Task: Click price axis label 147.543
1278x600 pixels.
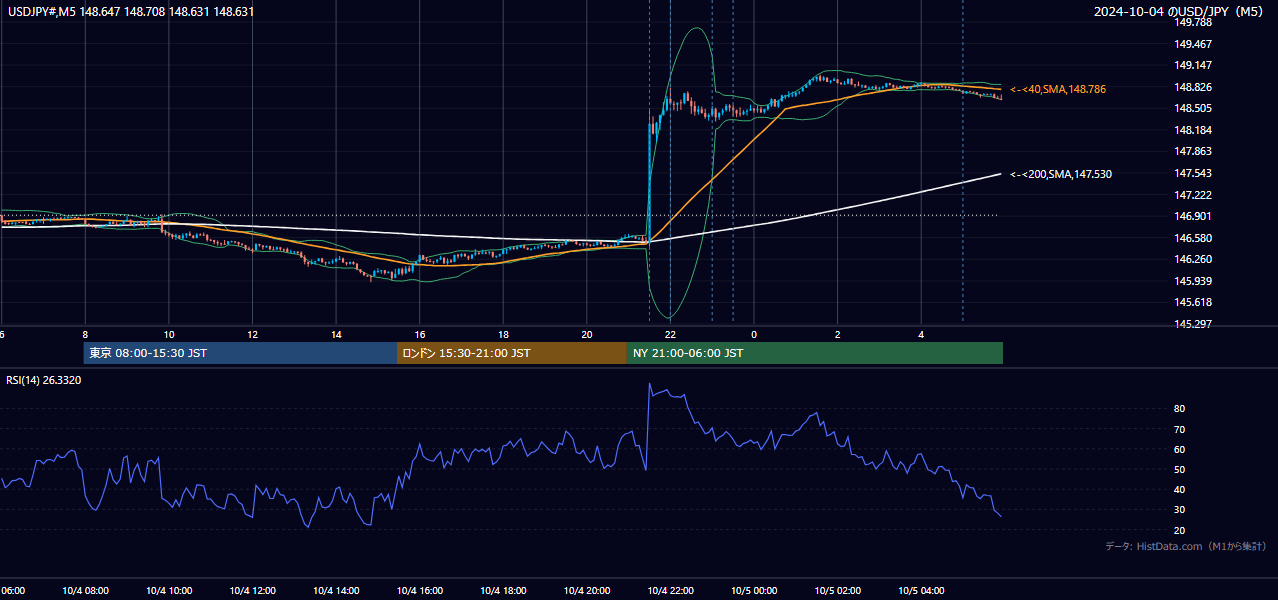Action: 1192,173
